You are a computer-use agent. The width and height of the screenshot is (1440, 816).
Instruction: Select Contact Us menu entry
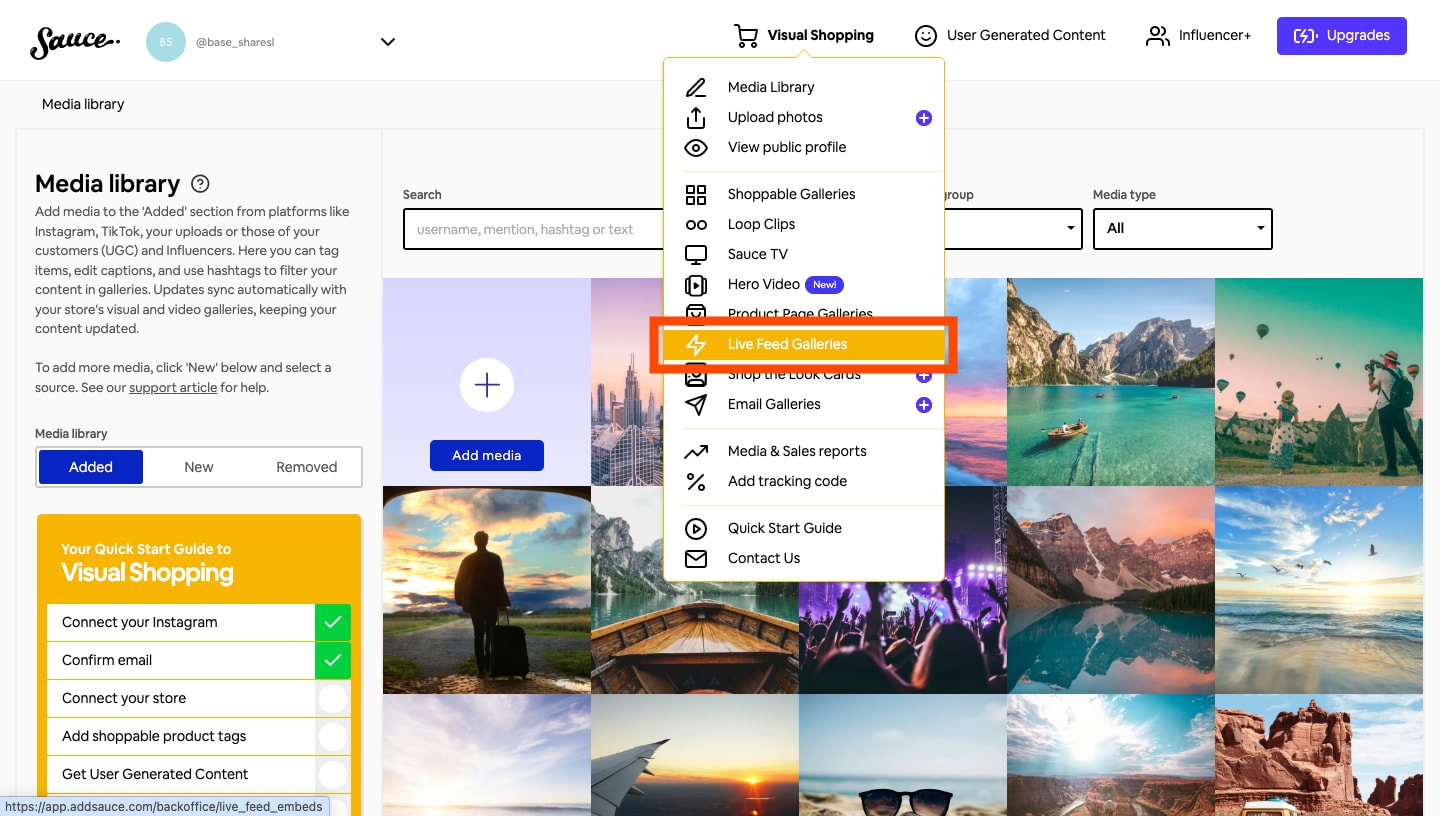[764, 558]
